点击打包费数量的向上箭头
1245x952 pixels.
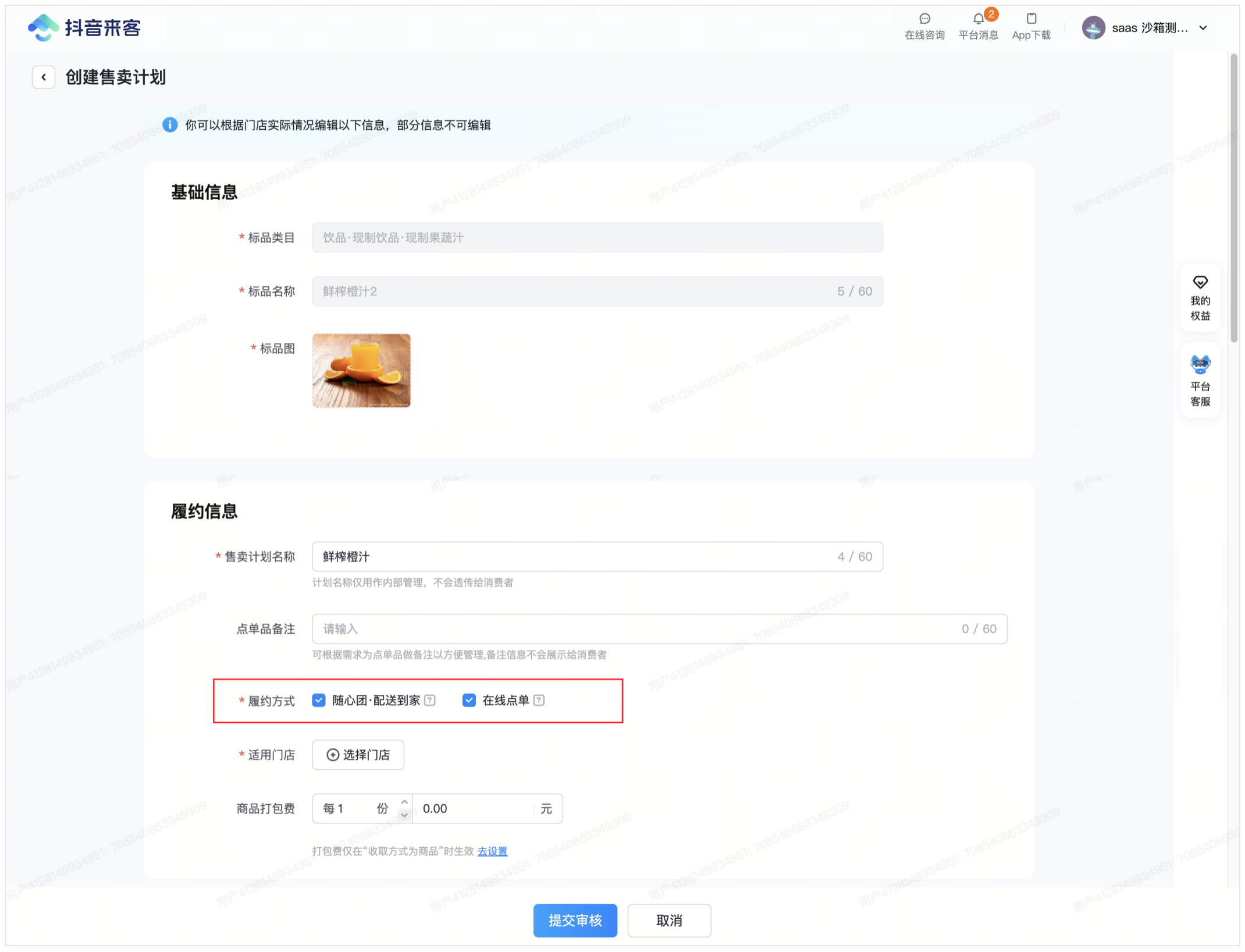[403, 802]
